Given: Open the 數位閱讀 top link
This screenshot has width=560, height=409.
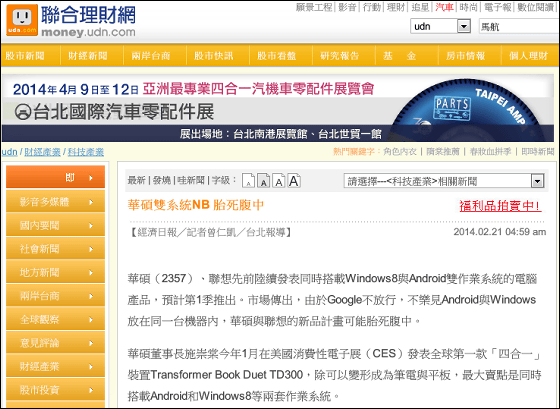Looking at the screenshot, I should (536, 7).
